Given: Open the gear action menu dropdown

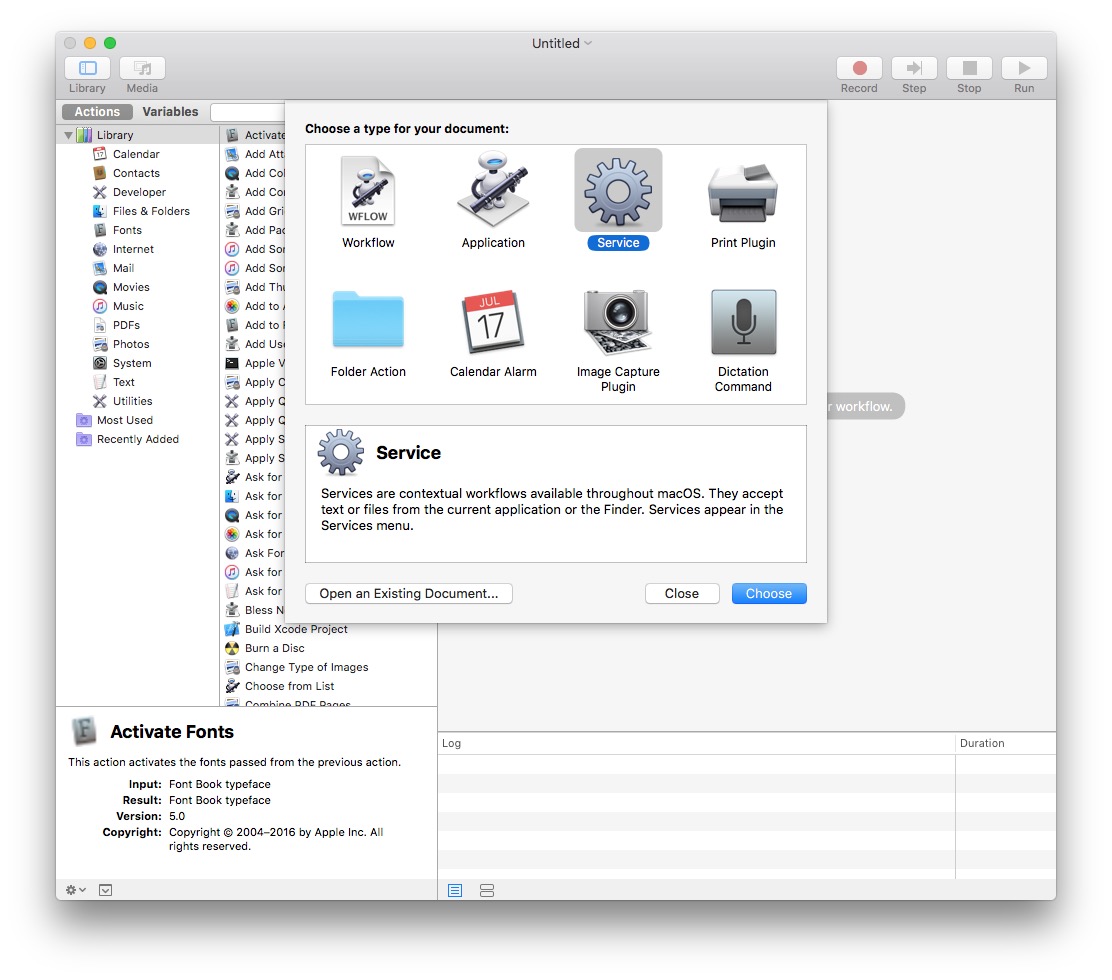Looking at the screenshot, I should [x=76, y=890].
